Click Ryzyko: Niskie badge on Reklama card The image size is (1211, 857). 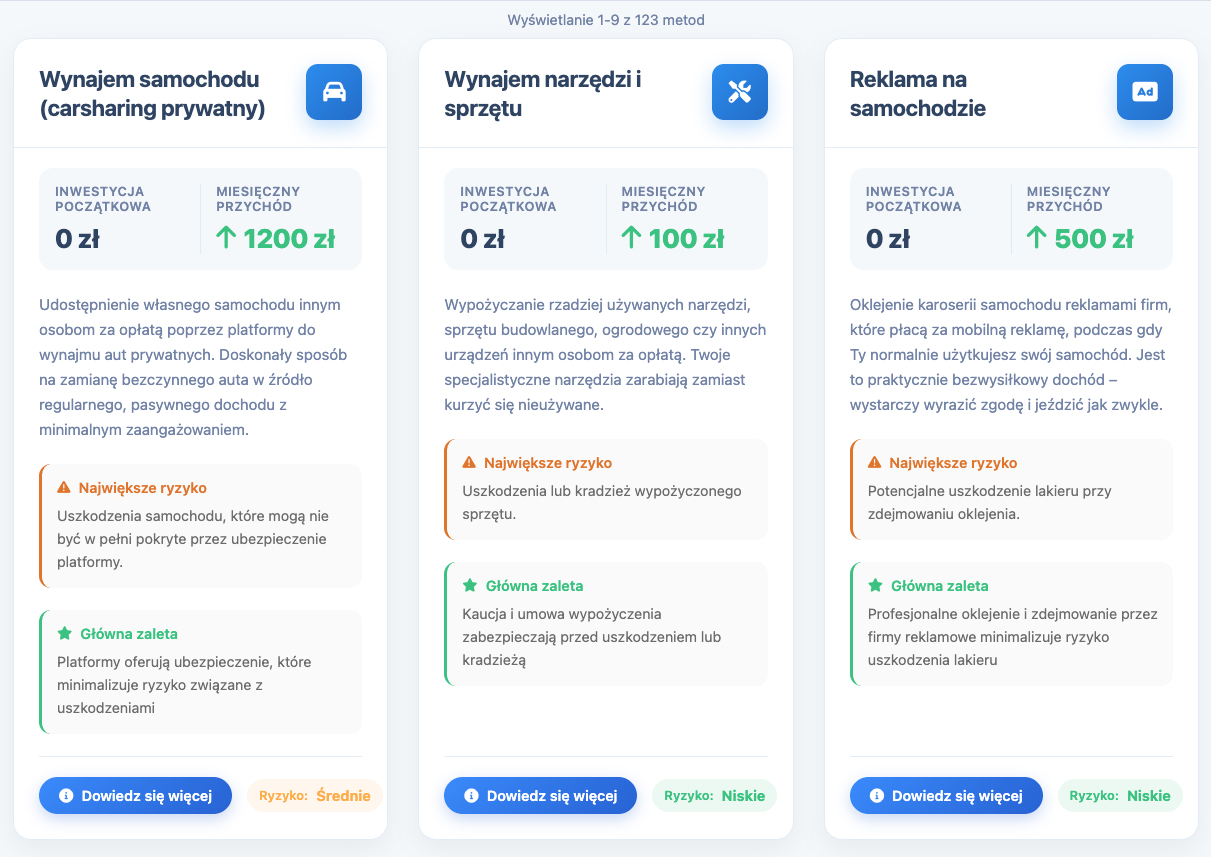pyautogui.click(x=1119, y=796)
